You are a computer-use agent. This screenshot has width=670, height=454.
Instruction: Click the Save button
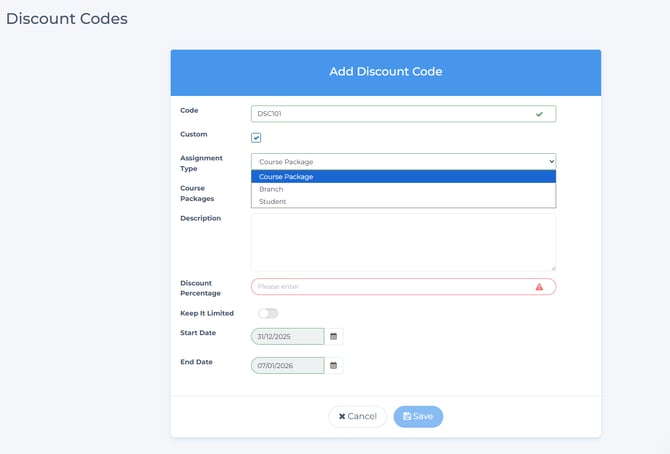(418, 416)
